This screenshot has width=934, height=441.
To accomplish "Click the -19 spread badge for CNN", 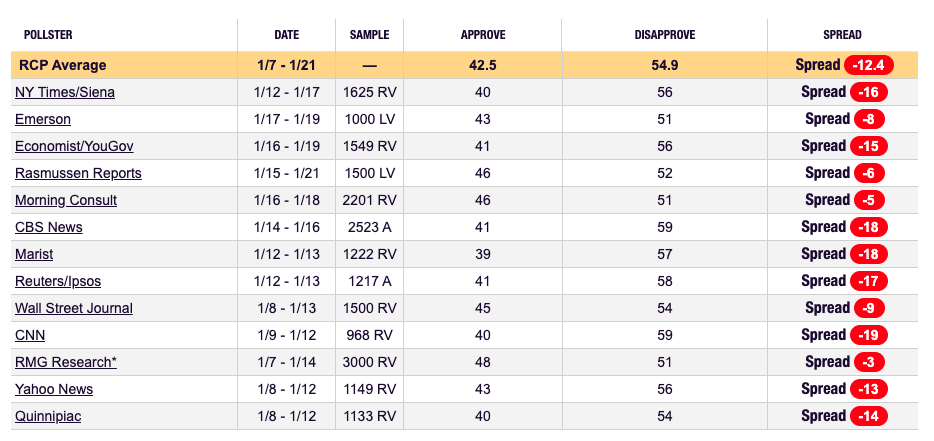I will tap(868, 335).
